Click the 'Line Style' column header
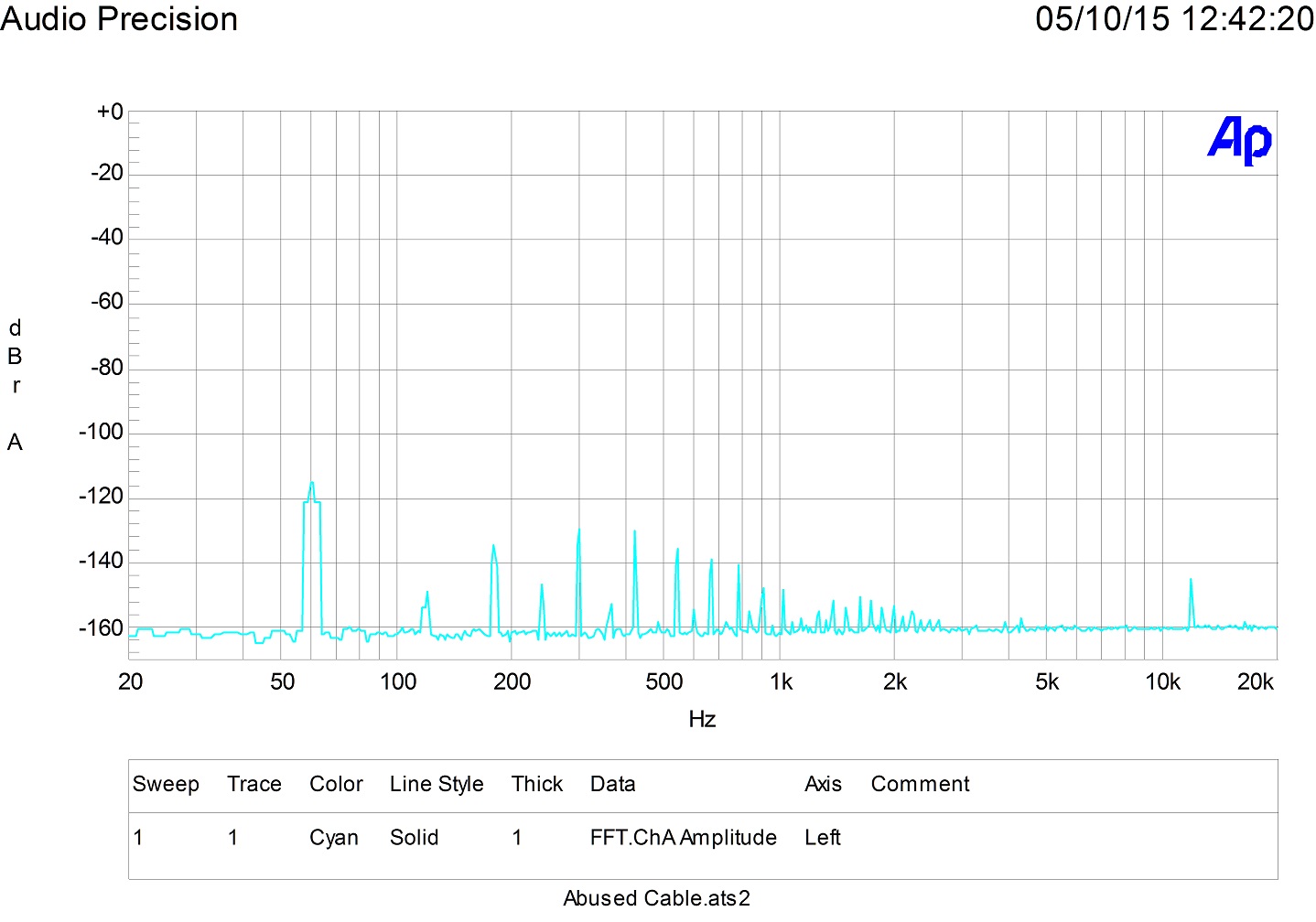The image size is (1316, 922). (437, 785)
